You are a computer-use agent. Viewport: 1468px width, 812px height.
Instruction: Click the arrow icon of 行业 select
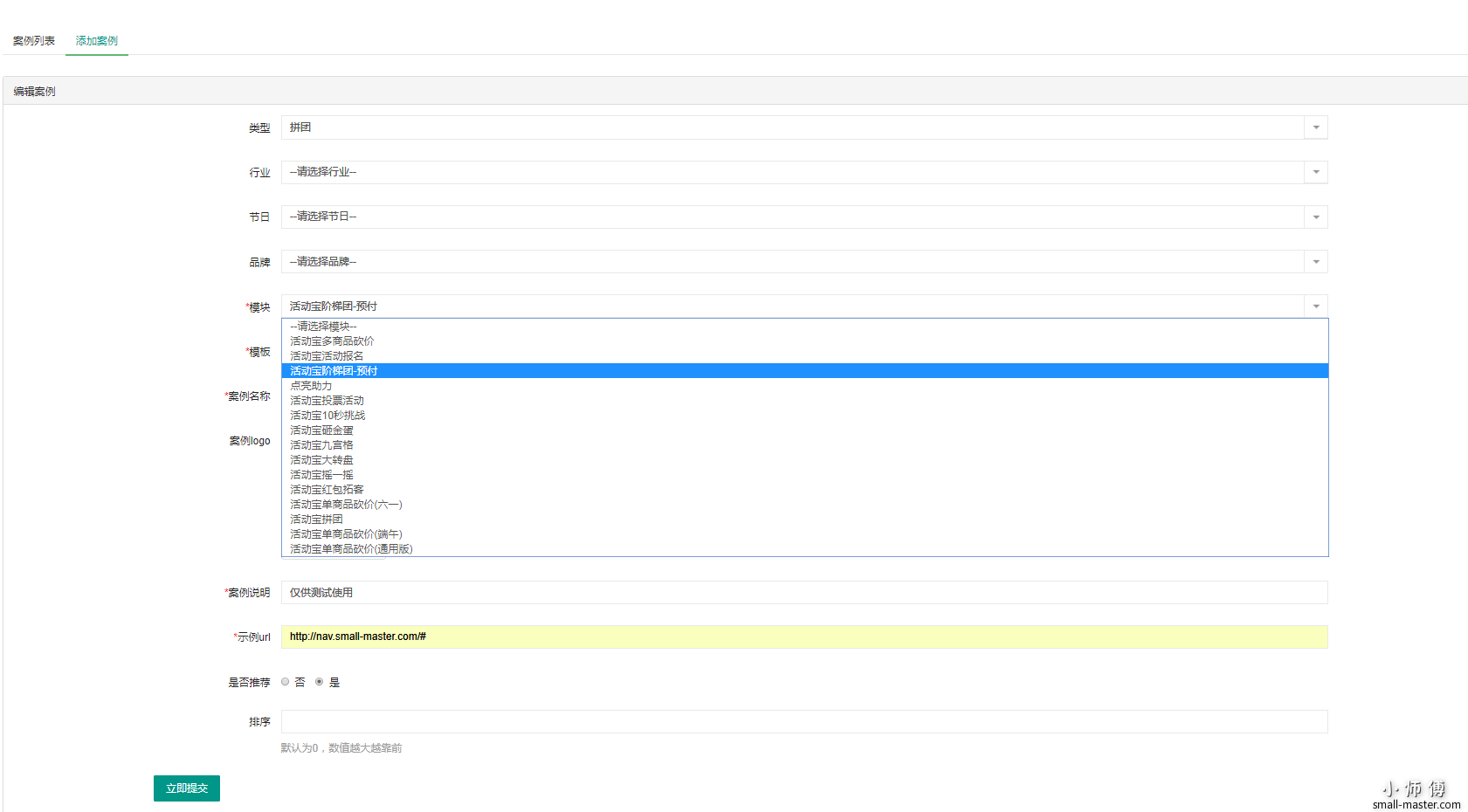coord(1316,172)
